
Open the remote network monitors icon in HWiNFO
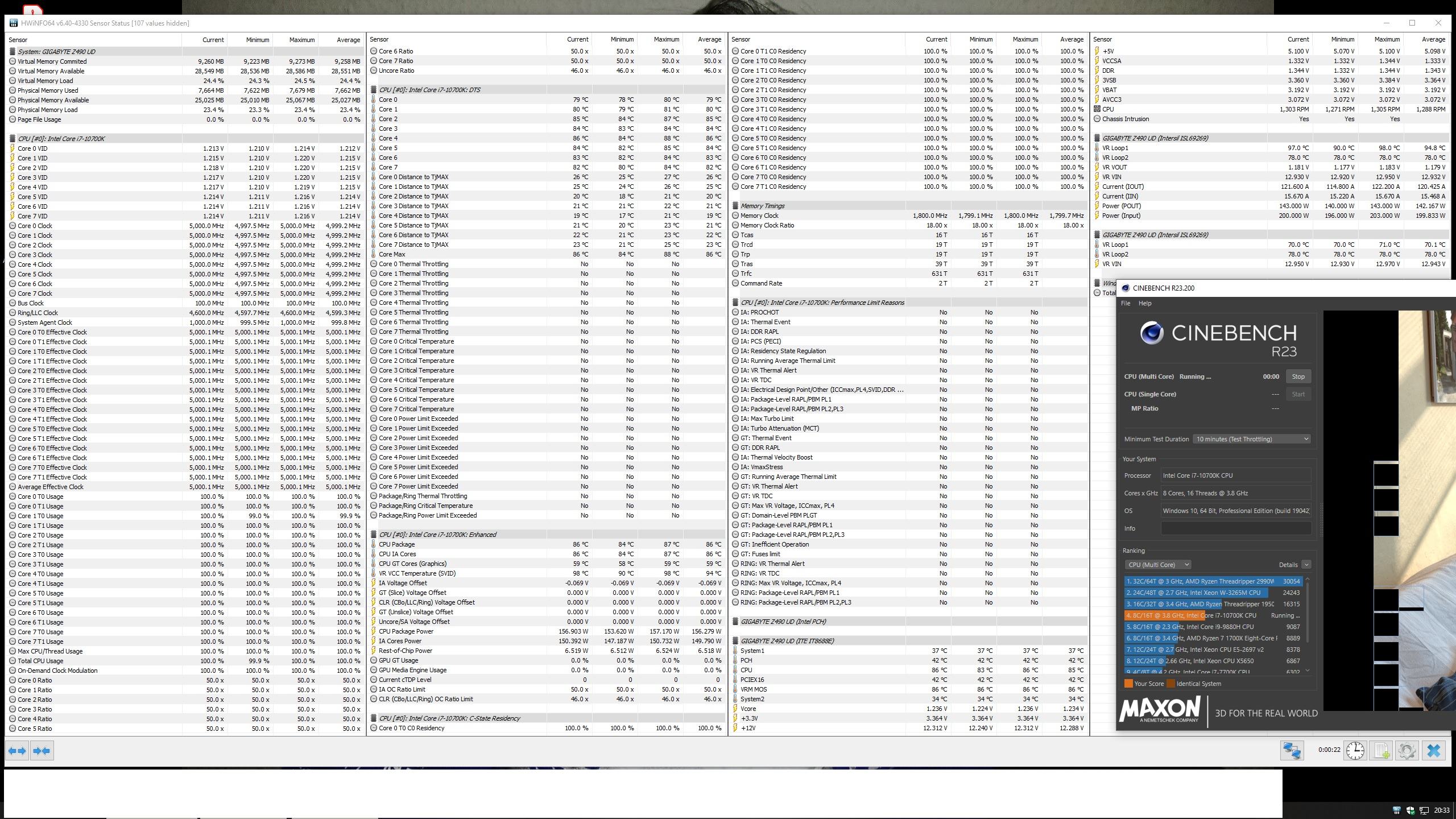point(1292,750)
